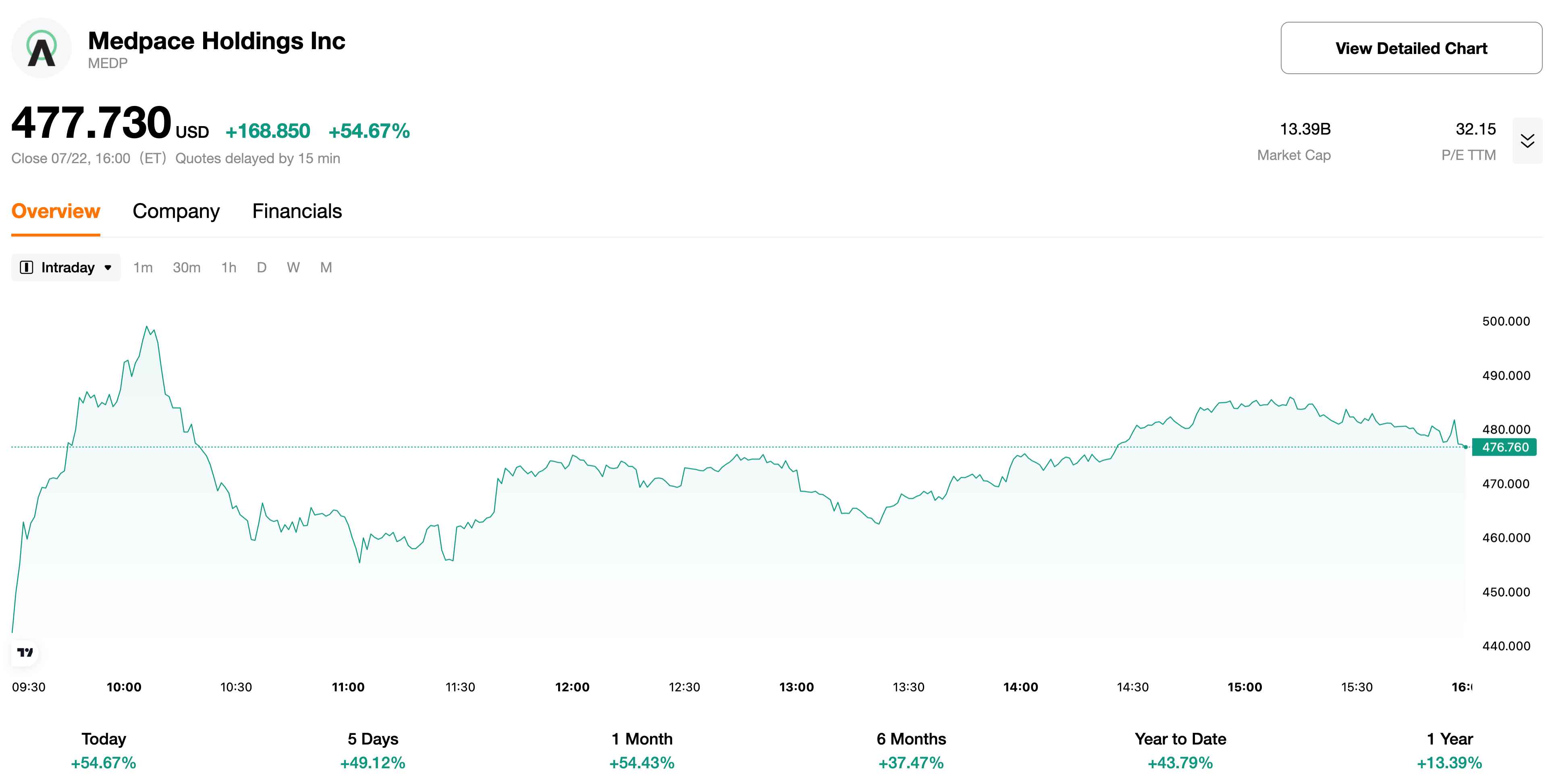Switch chart to D daily interval
Image resolution: width=1550 pixels, height=784 pixels.
[x=262, y=267]
